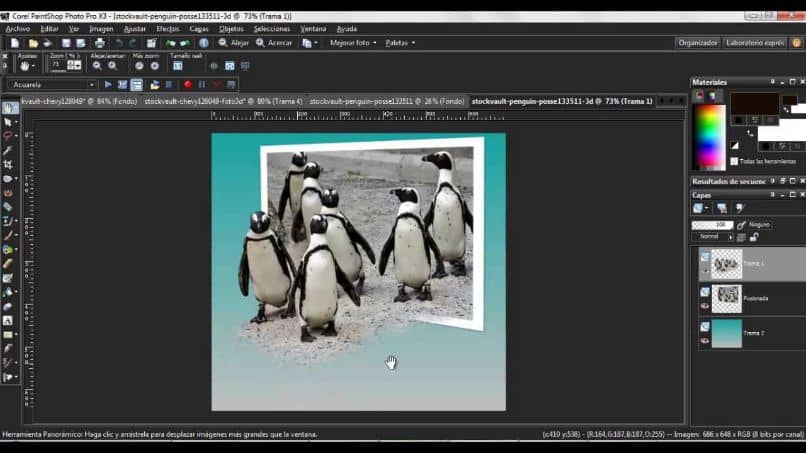Open the Ajustes hand preset dropdown arrow
The height and width of the screenshot is (453, 806).
(33, 66)
